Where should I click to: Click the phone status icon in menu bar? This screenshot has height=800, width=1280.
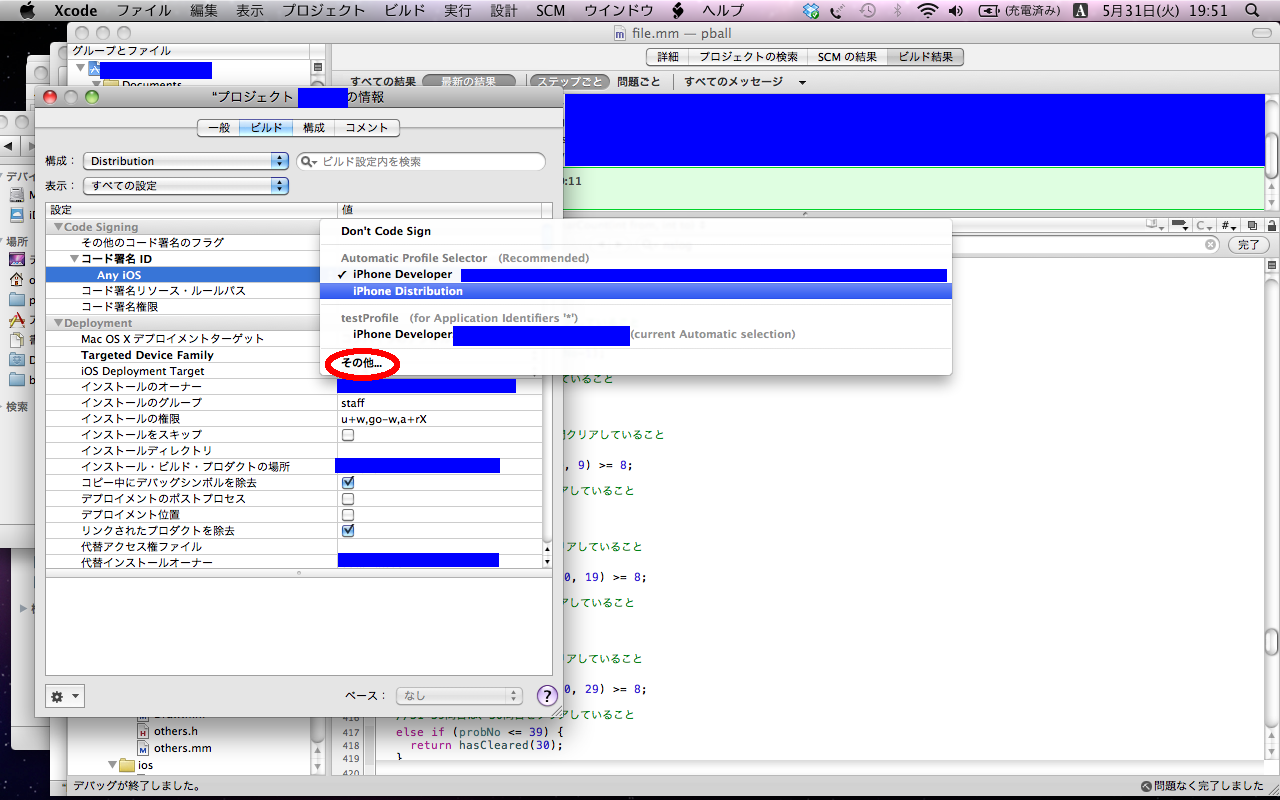tap(839, 11)
